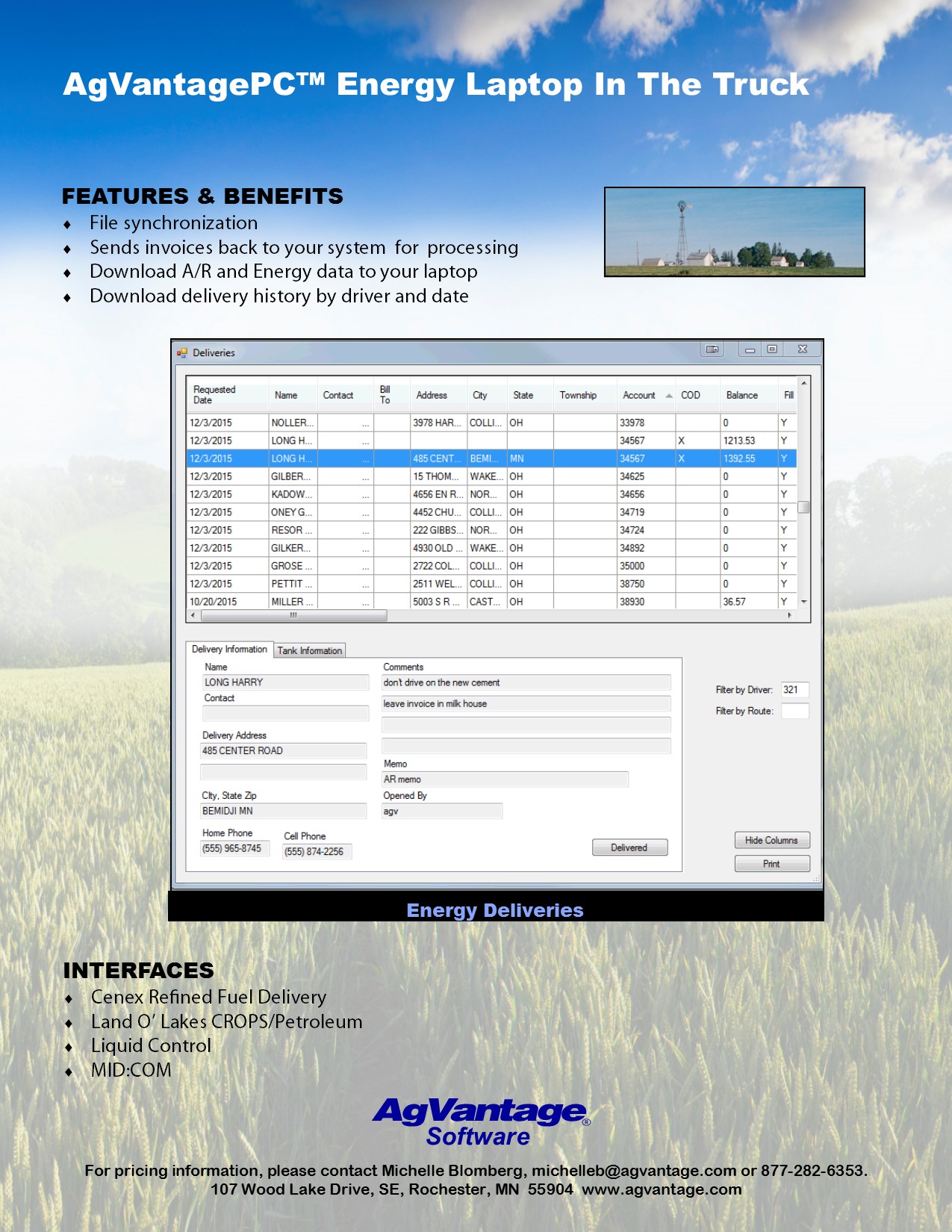The image size is (952, 1232).
Task: Select the LONG H row with balance 1213.53
Action: pyautogui.click(x=491, y=441)
